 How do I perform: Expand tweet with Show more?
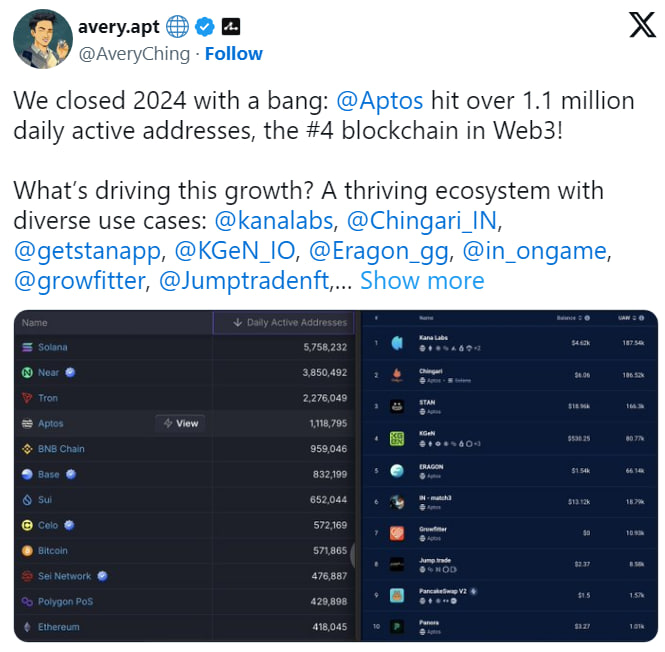[422, 281]
